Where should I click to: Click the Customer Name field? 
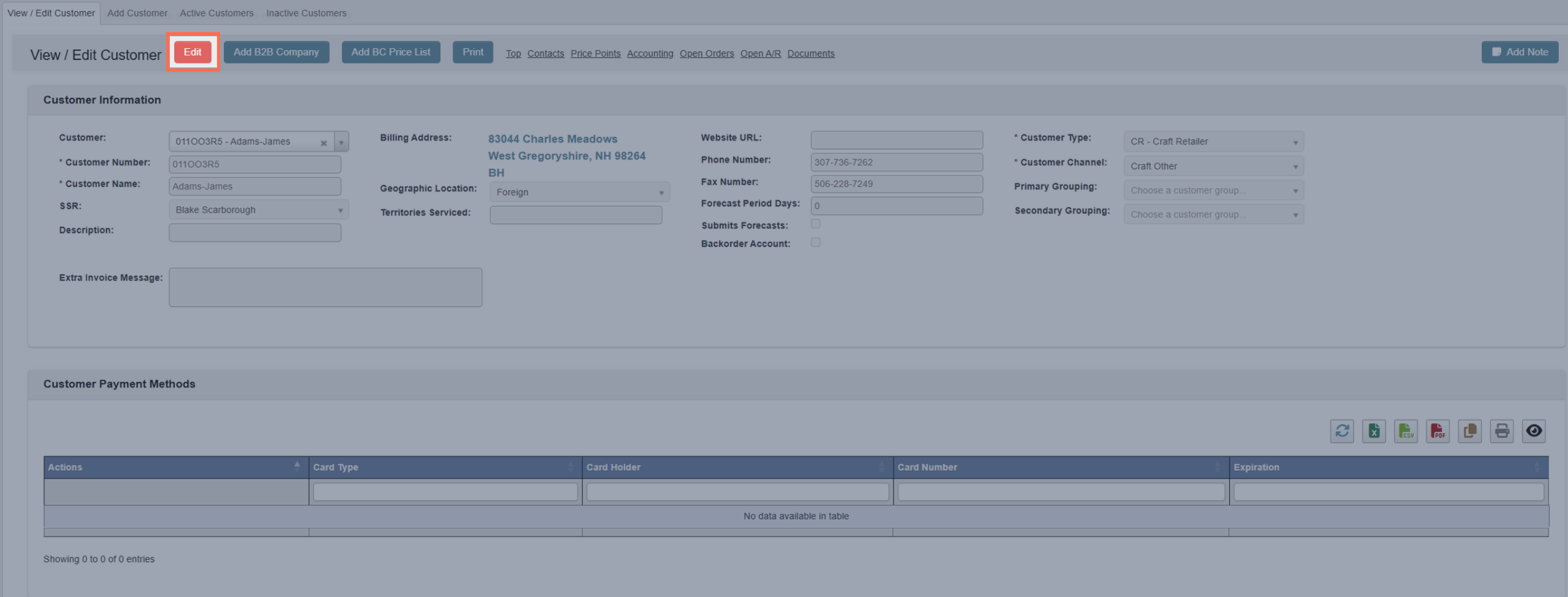pos(255,186)
